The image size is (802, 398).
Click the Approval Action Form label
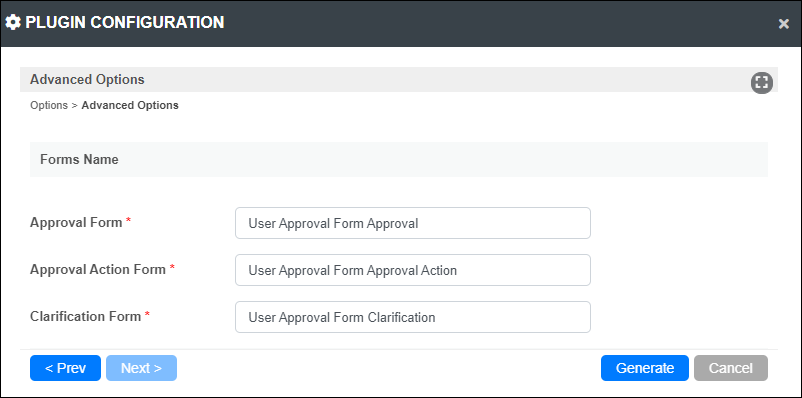click(x=98, y=270)
